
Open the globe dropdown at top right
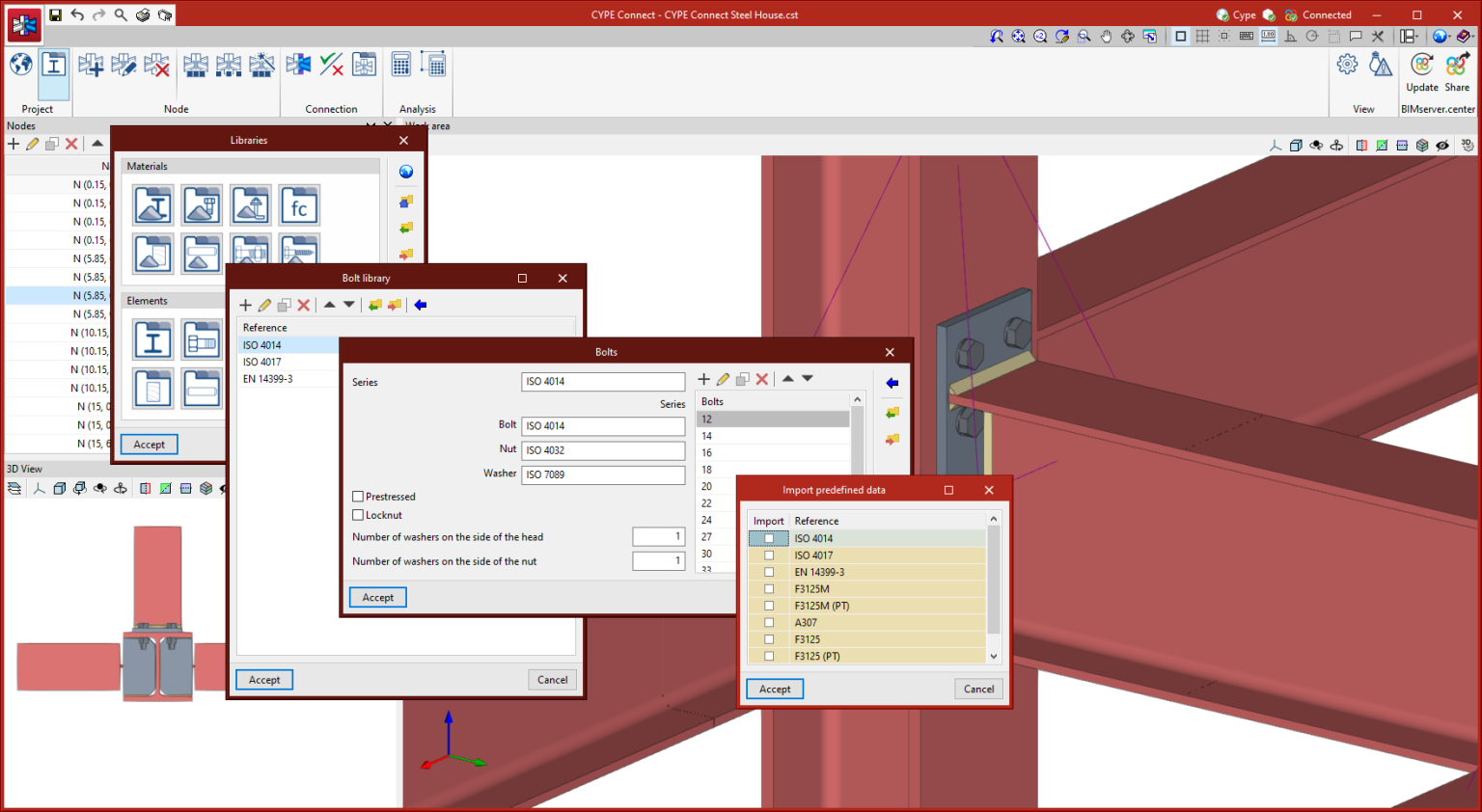click(1441, 37)
